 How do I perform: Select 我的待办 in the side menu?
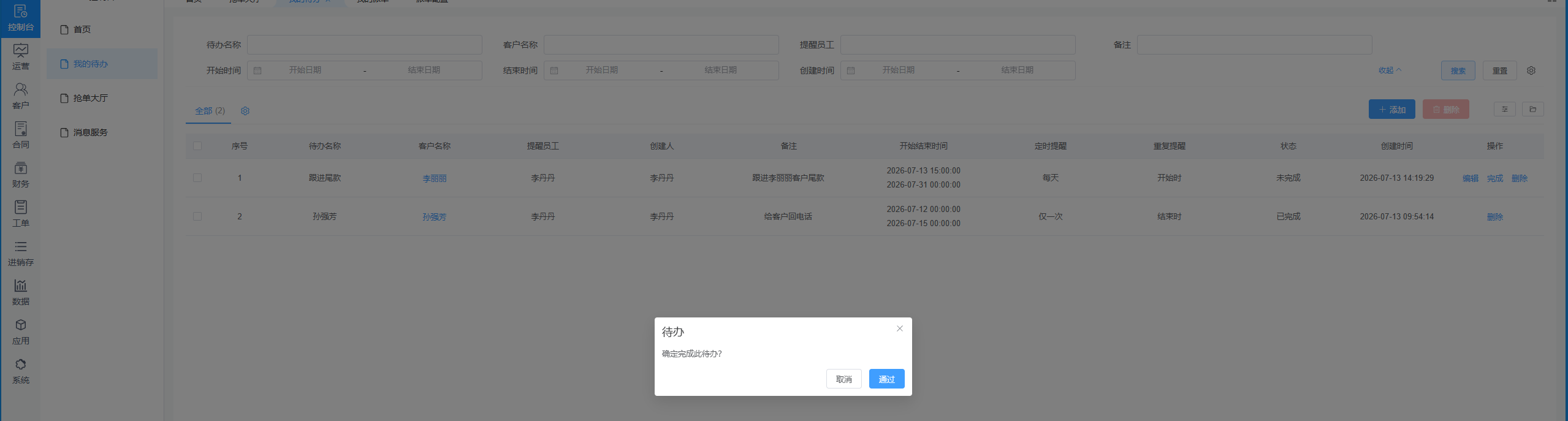(x=102, y=64)
